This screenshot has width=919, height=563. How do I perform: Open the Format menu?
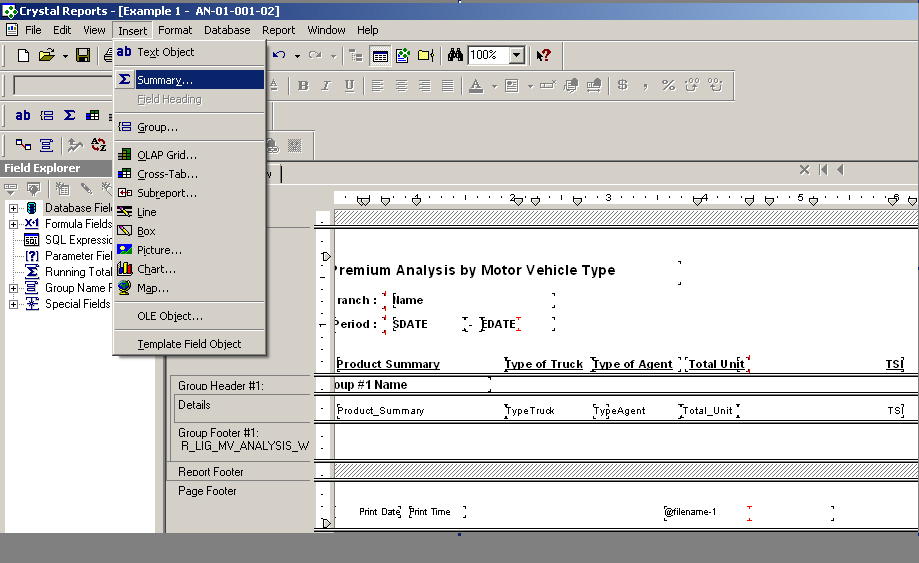pyautogui.click(x=175, y=30)
